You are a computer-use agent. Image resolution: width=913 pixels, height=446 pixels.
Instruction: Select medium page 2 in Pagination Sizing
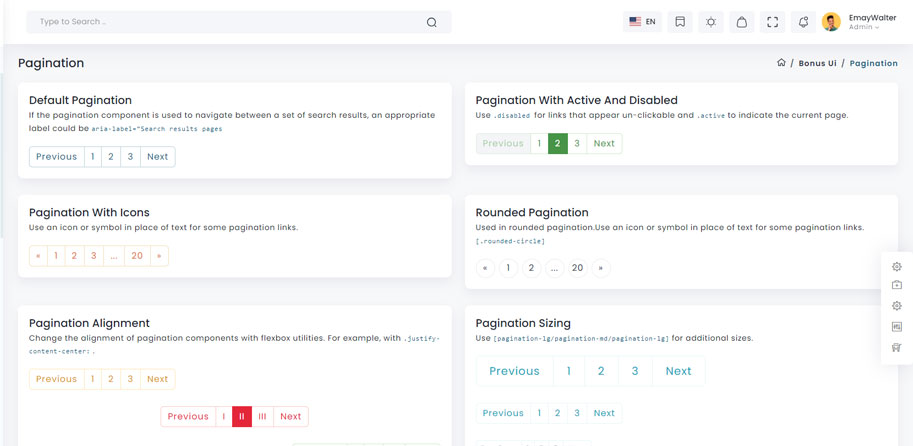click(558, 413)
